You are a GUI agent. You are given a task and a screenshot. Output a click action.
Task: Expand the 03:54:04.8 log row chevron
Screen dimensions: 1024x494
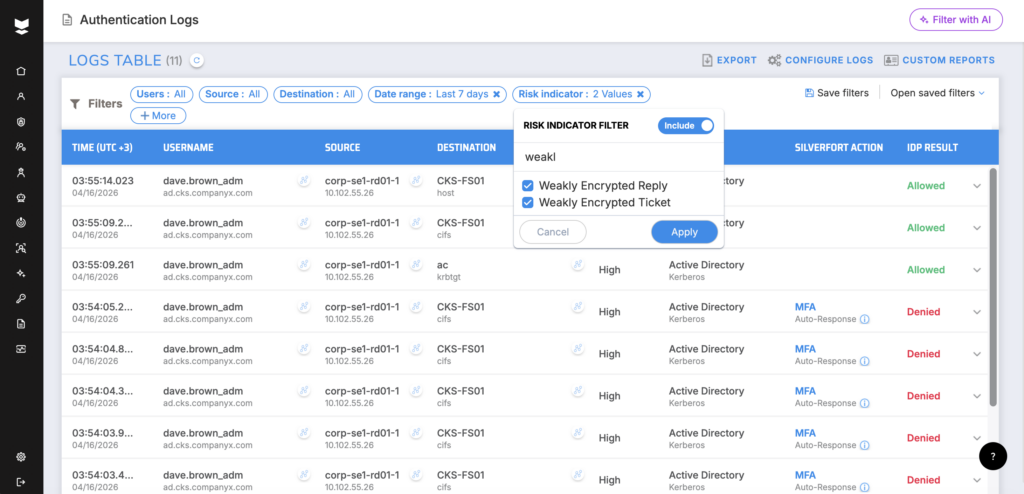point(977,354)
